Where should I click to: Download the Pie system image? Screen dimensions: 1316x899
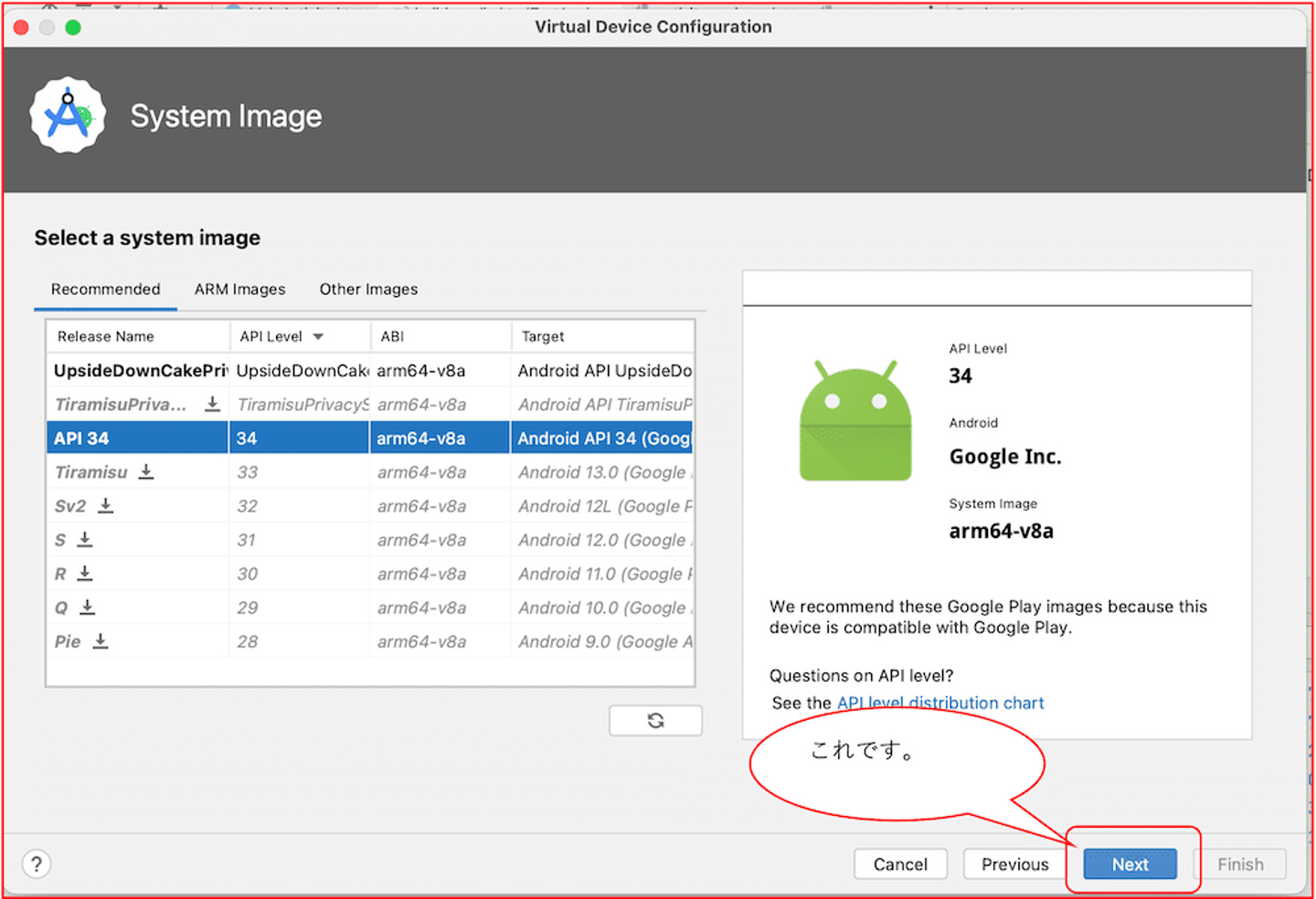101,640
